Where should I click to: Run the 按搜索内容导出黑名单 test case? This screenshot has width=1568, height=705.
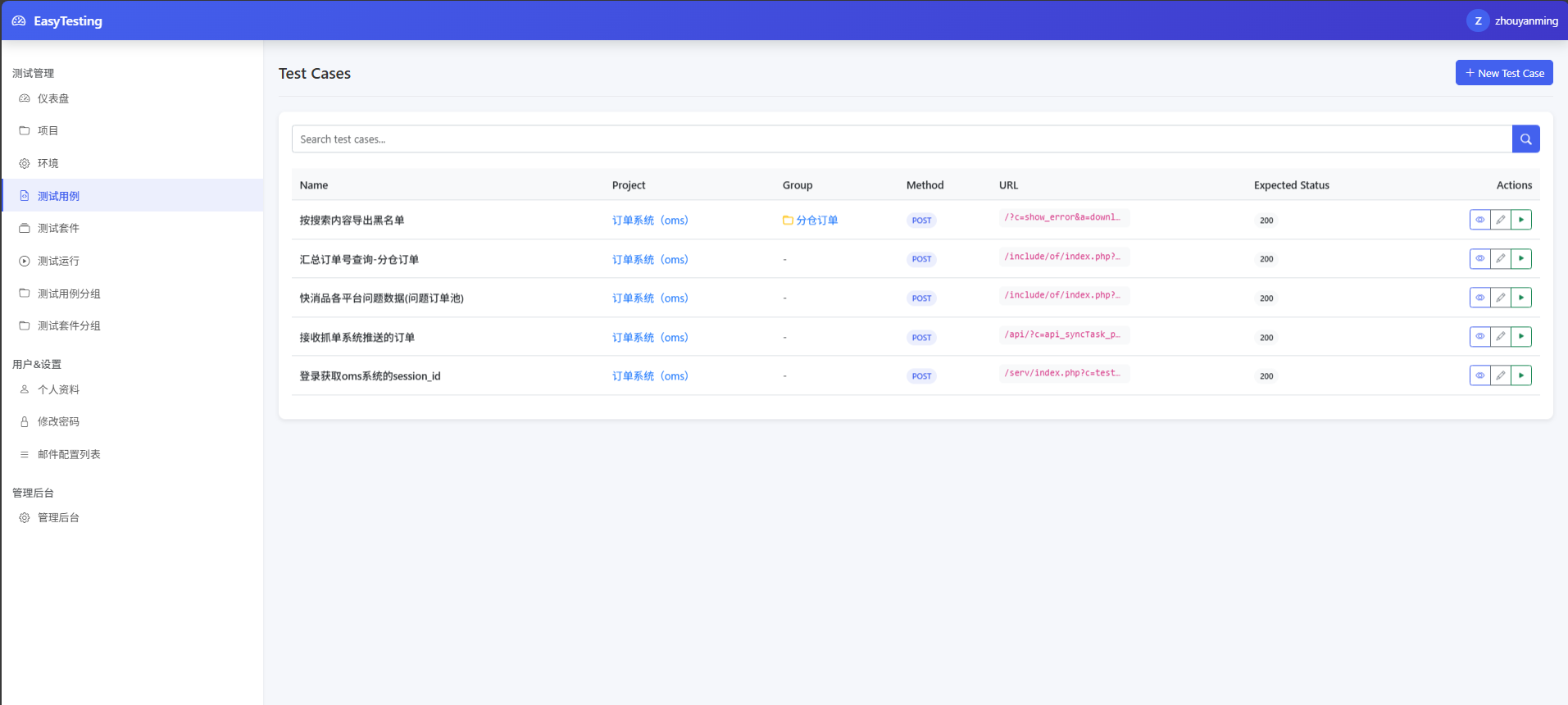[1521, 220]
